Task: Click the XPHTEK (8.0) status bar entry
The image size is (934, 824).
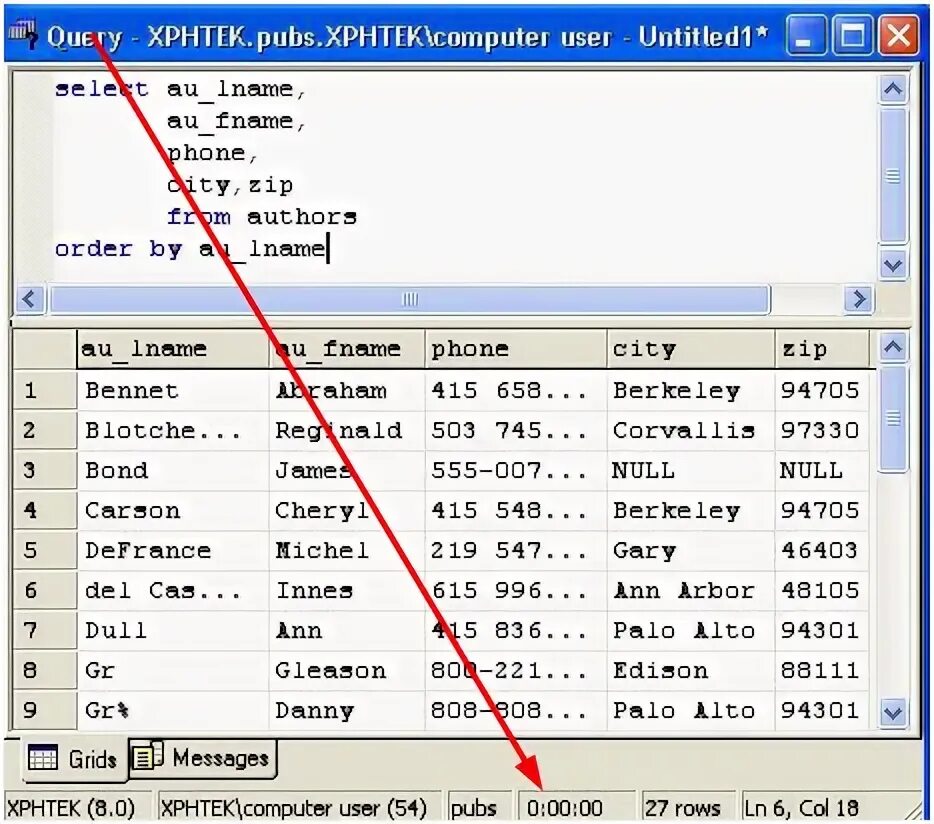Action: click(x=77, y=808)
